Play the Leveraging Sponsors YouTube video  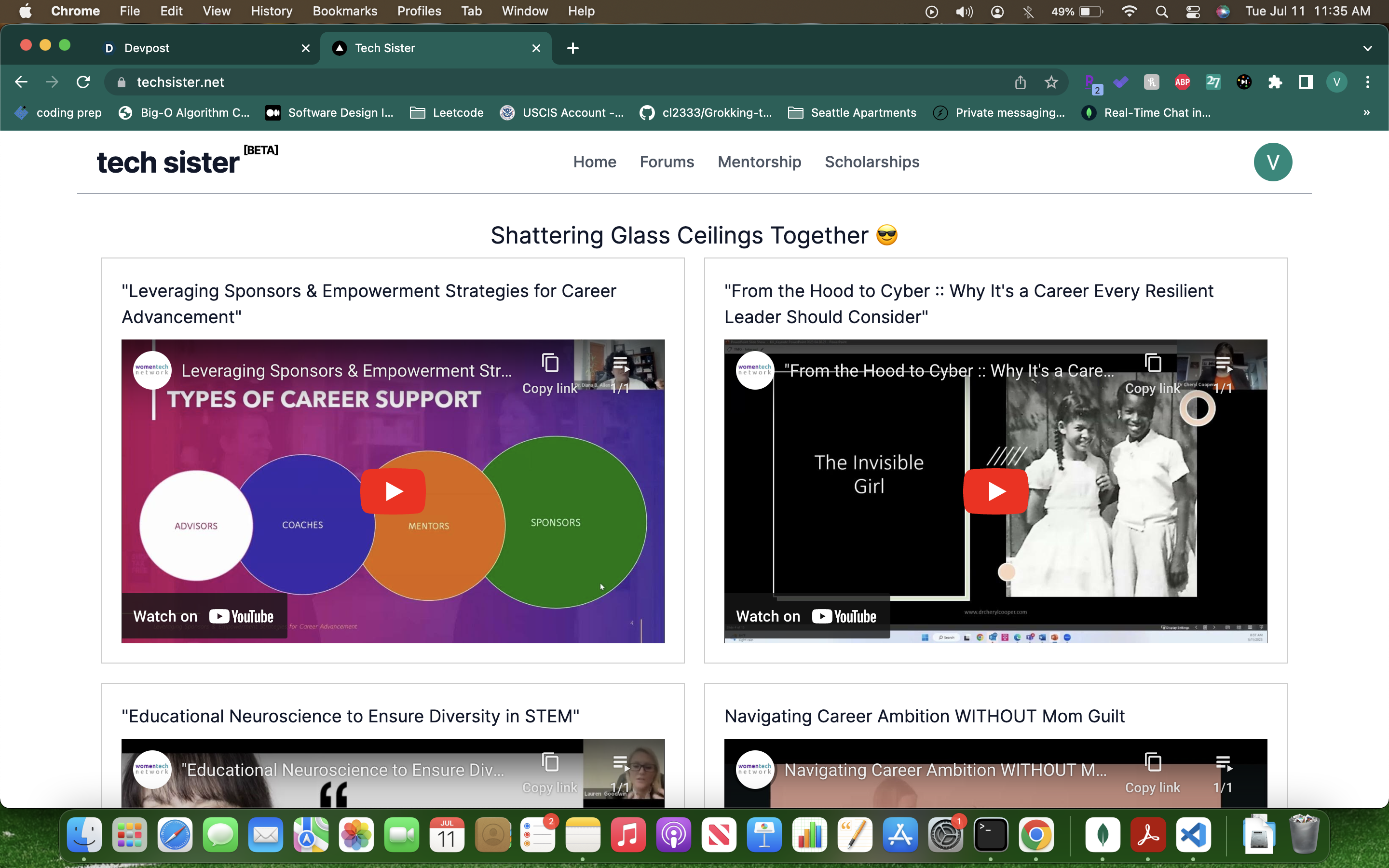393,491
